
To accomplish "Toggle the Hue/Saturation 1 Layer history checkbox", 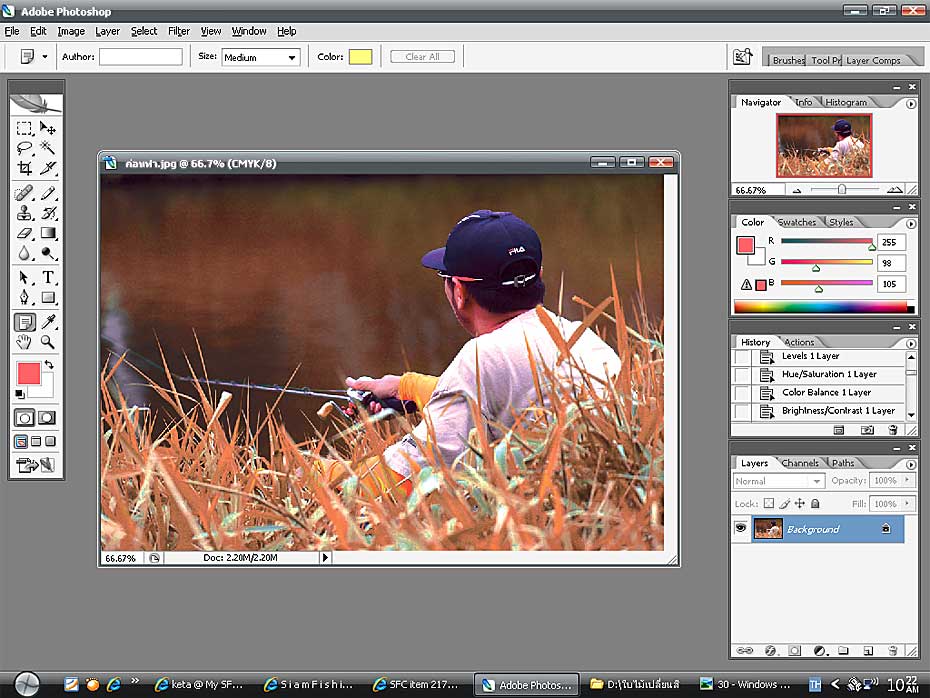I will click(741, 375).
